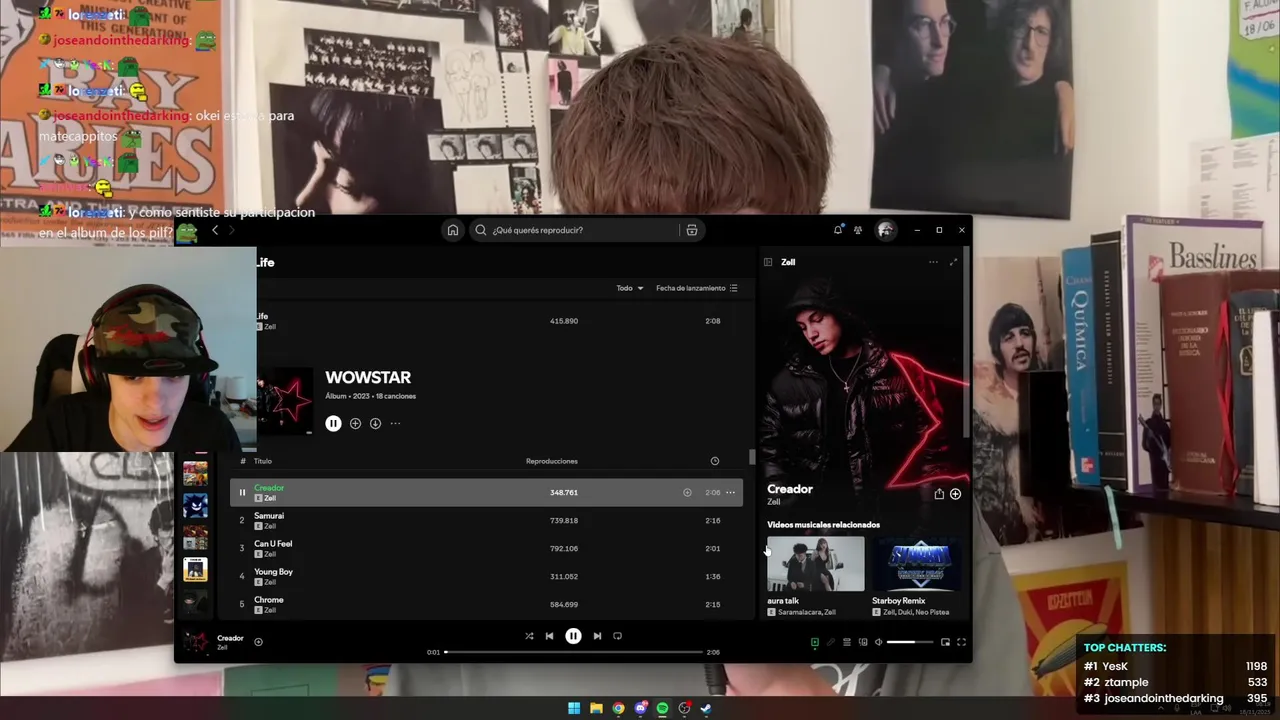The width and height of the screenshot is (1280, 720).
Task: Toggle shuffle playback
Action: click(x=529, y=636)
